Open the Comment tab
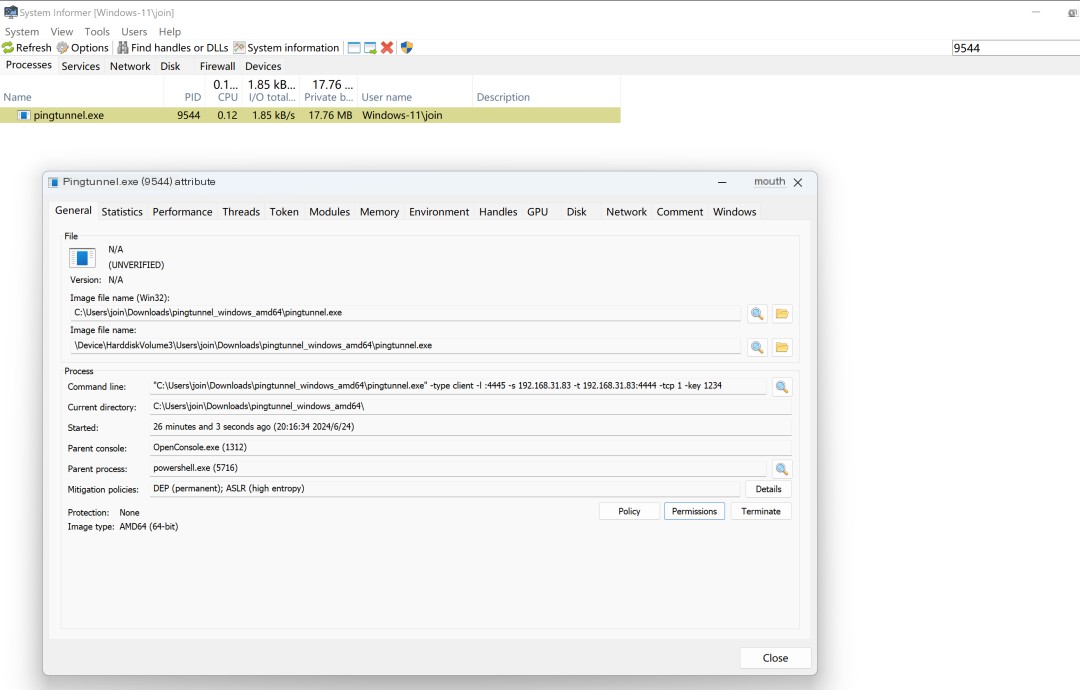The height and width of the screenshot is (690, 1080). 680,212
